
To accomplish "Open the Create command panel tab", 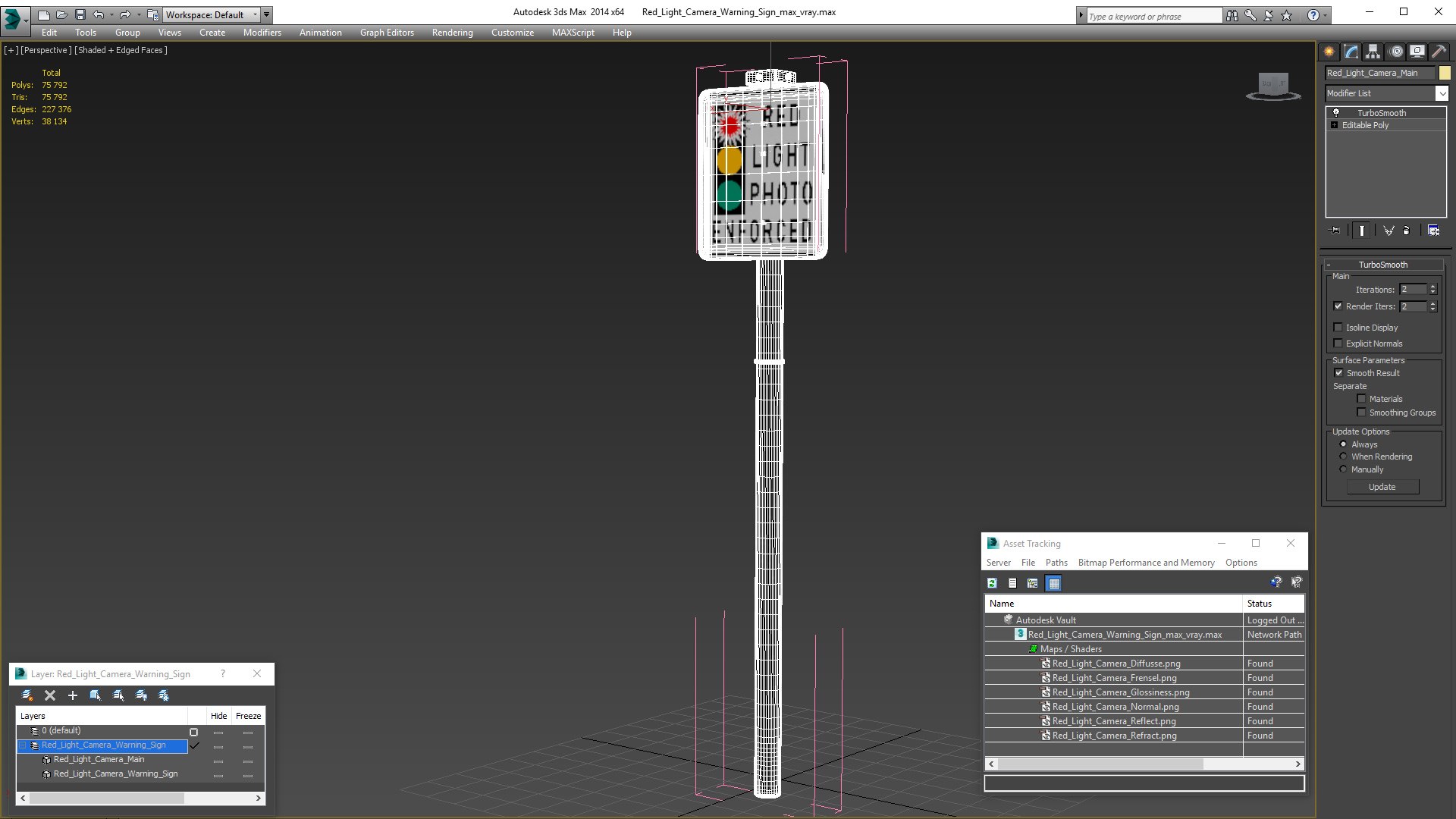I will [x=1329, y=52].
